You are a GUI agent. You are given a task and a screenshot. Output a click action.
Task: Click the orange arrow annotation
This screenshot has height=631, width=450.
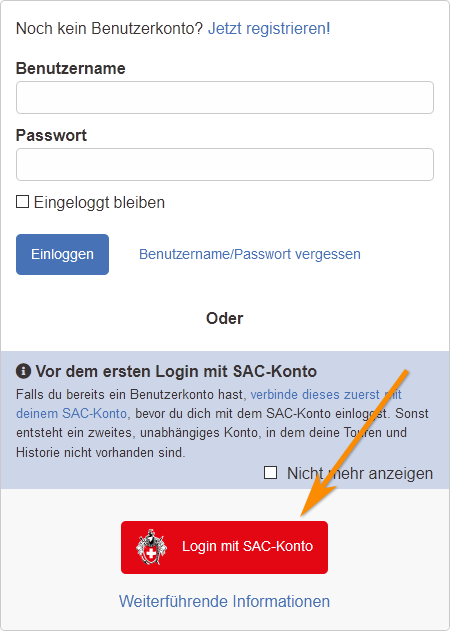(355, 443)
